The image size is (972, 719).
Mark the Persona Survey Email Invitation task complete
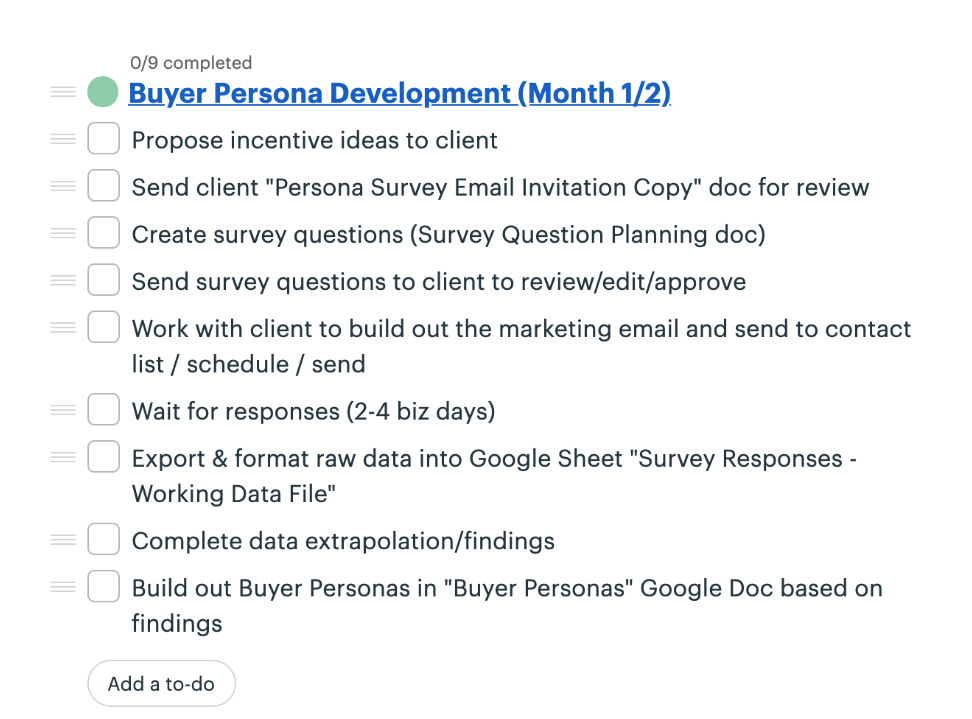[103, 186]
